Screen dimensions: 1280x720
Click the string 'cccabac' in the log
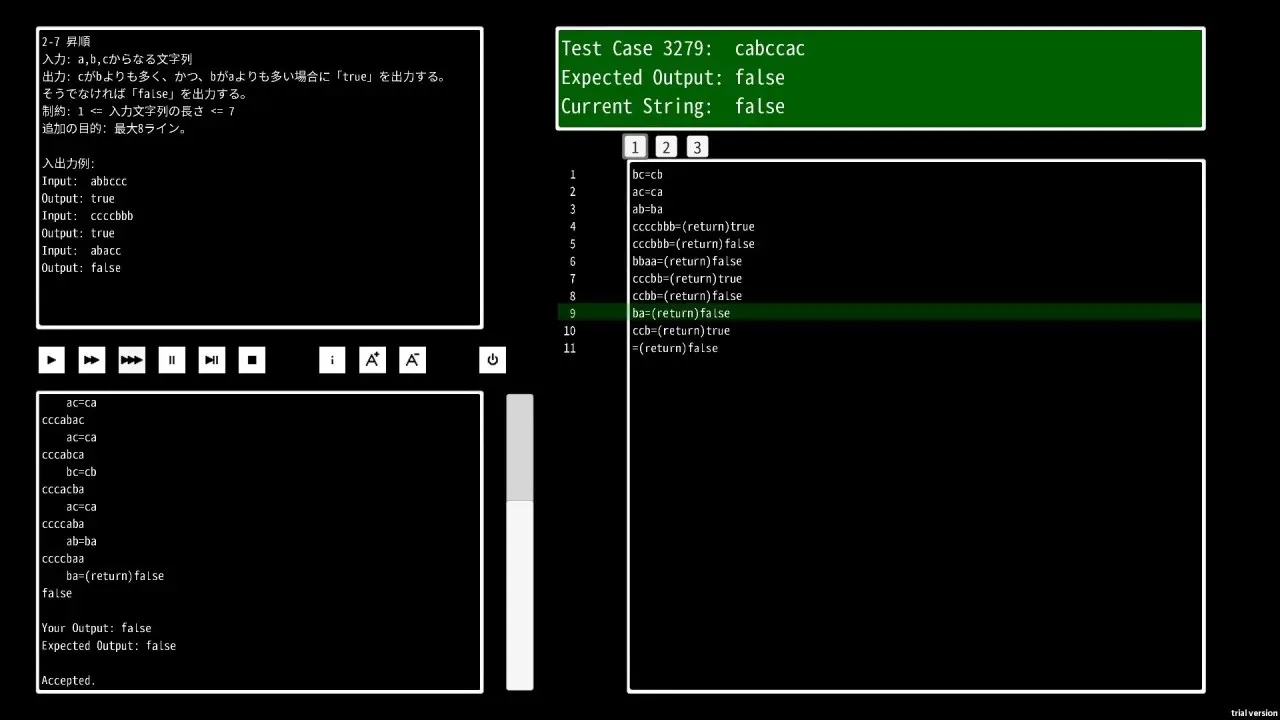point(63,420)
